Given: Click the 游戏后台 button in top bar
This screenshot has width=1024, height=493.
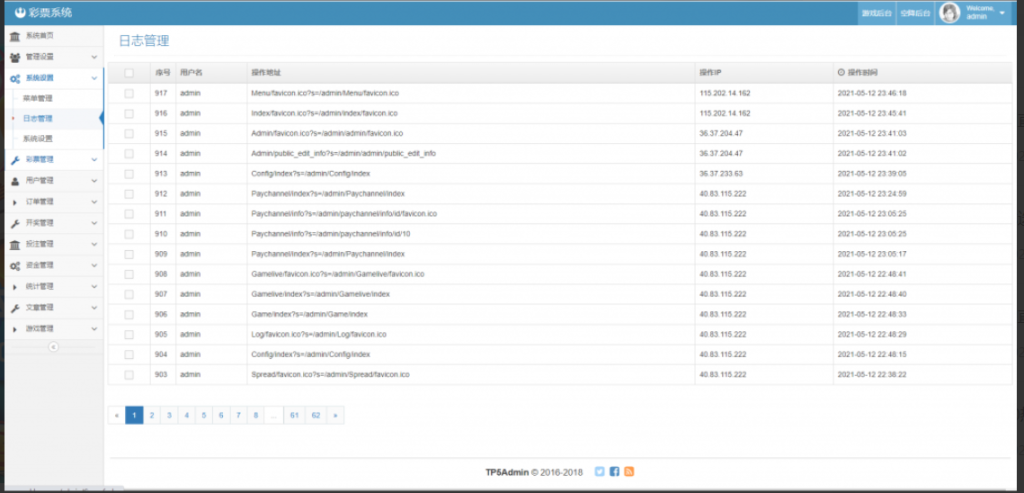Looking at the screenshot, I should 876,13.
